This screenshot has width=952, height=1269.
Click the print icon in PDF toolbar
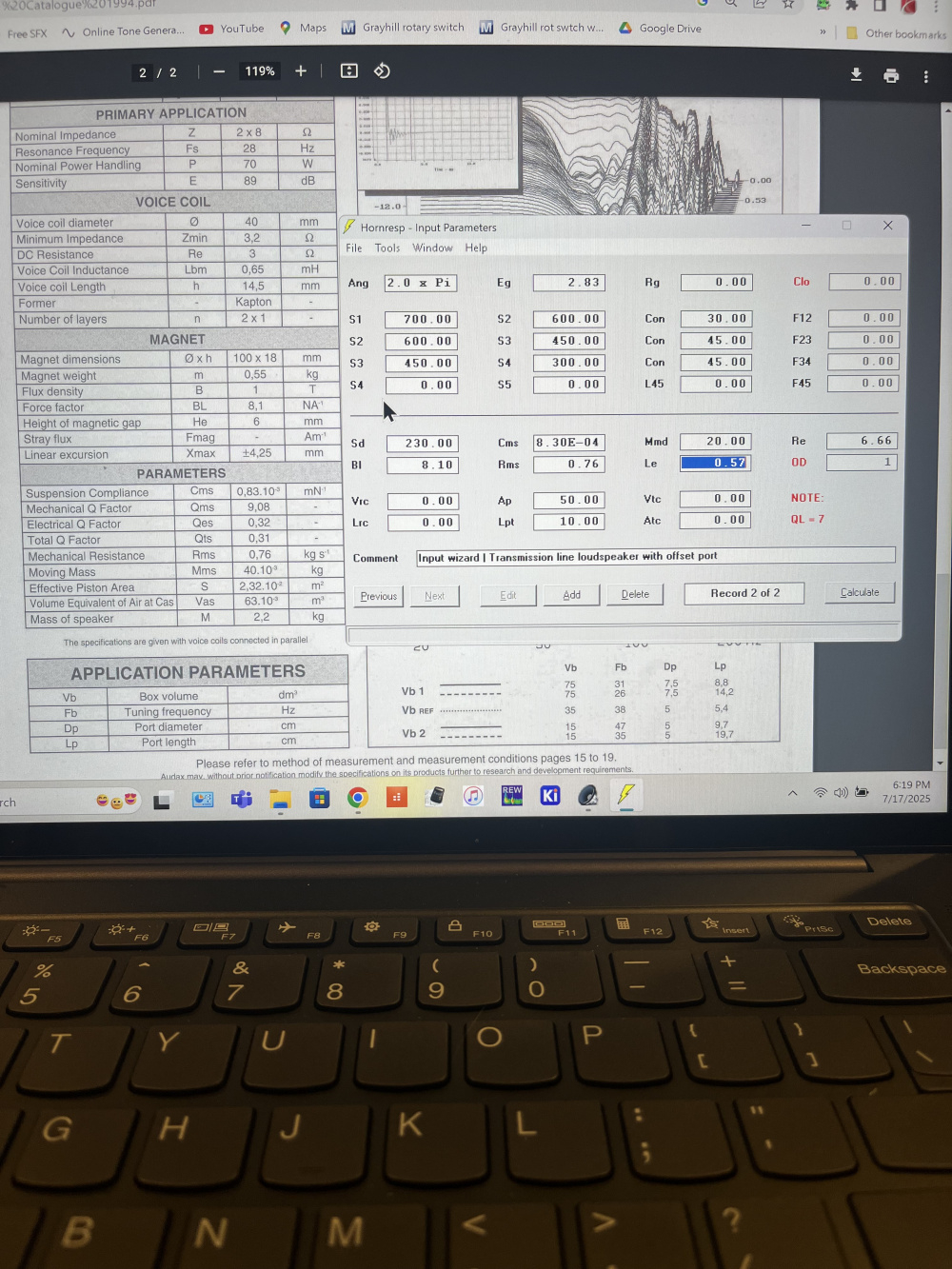(x=891, y=76)
